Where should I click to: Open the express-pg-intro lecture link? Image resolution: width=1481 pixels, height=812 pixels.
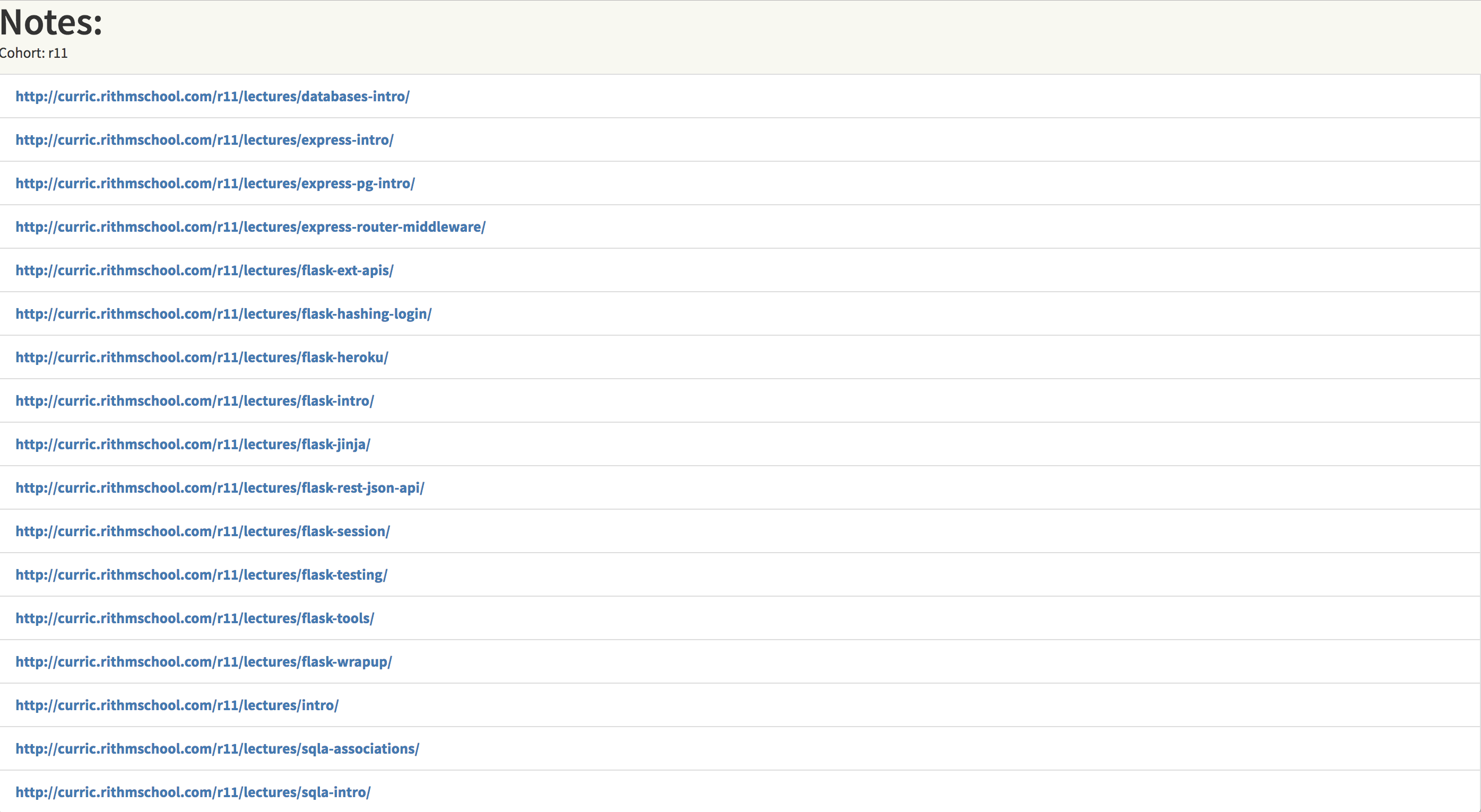(x=215, y=184)
